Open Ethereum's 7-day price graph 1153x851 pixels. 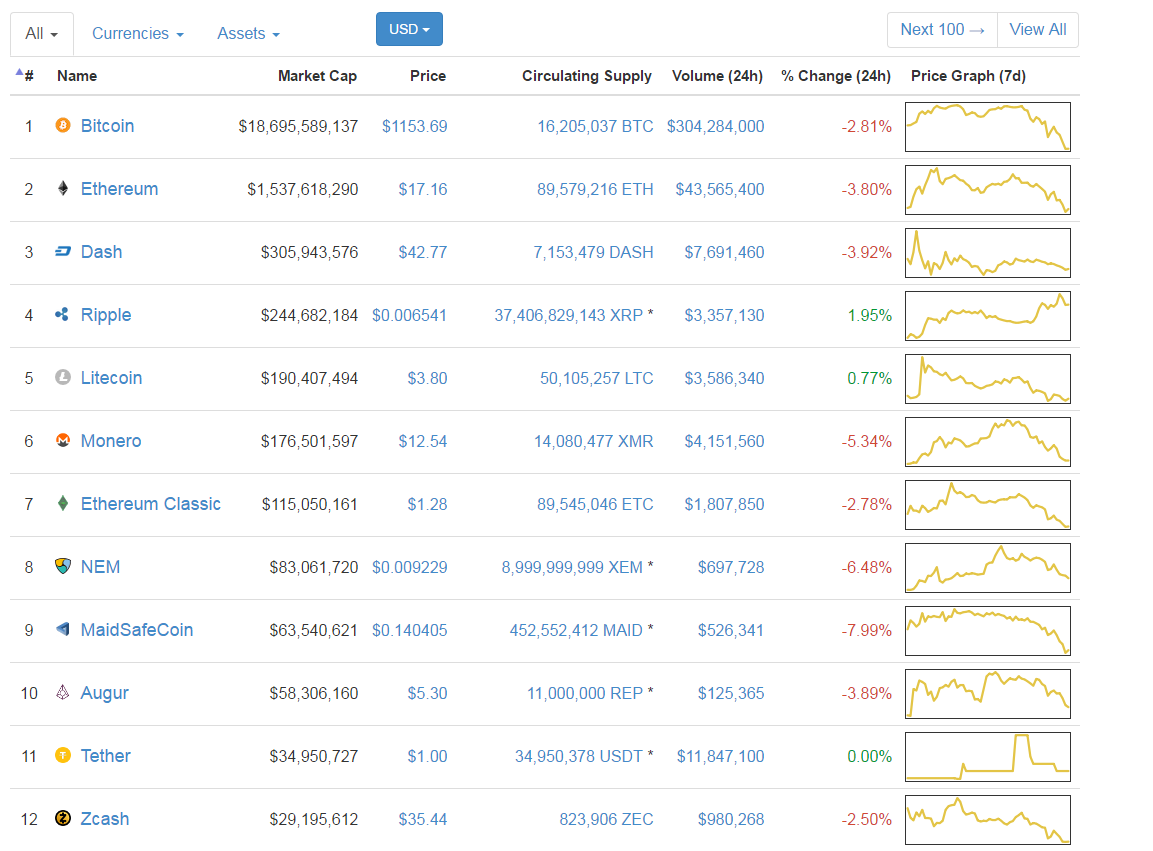pyautogui.click(x=988, y=190)
